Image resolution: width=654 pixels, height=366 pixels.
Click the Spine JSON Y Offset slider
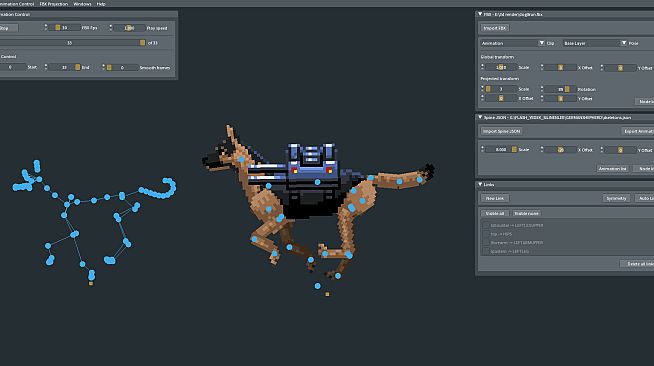(x=620, y=149)
